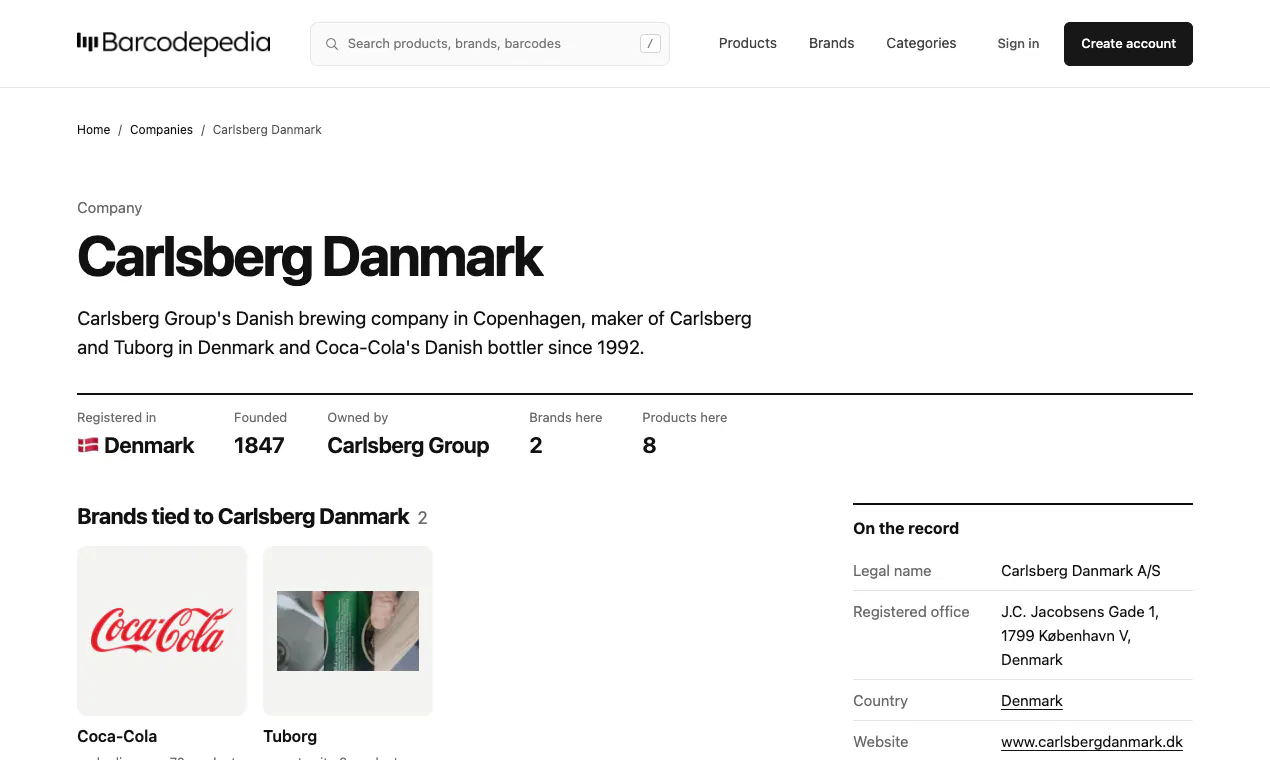
Task: Open the Categories menu
Action: [x=921, y=44]
